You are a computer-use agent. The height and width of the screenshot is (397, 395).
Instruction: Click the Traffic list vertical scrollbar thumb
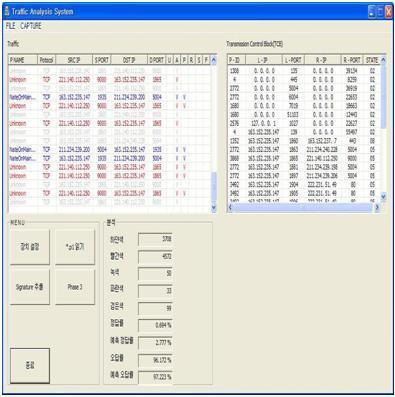point(214,187)
